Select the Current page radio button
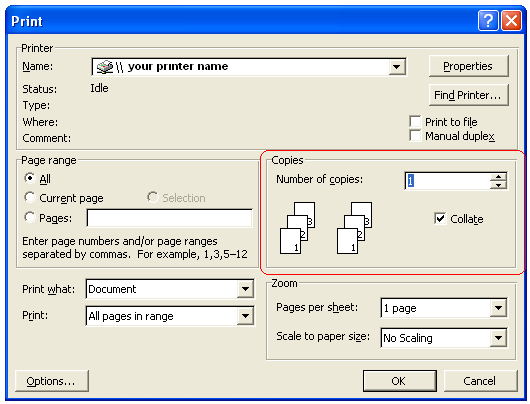This screenshot has height=404, width=530. pyautogui.click(x=30, y=197)
